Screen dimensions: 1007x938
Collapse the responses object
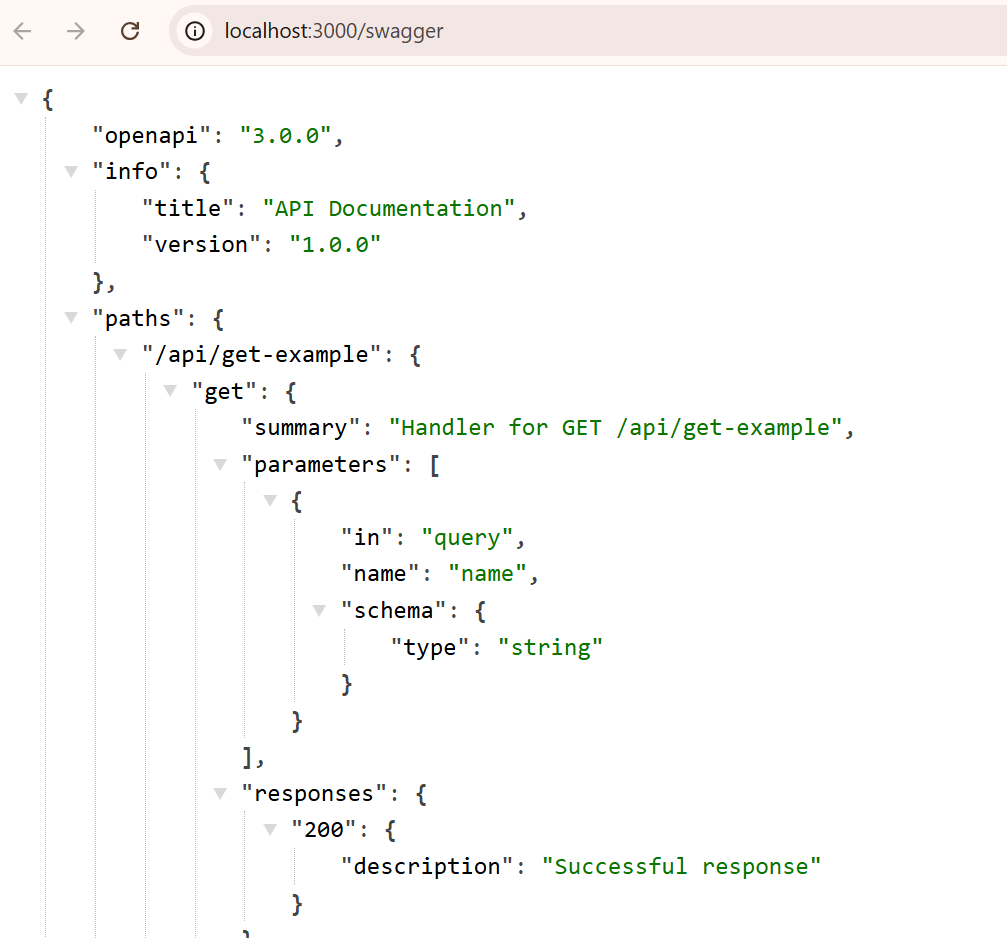(219, 793)
